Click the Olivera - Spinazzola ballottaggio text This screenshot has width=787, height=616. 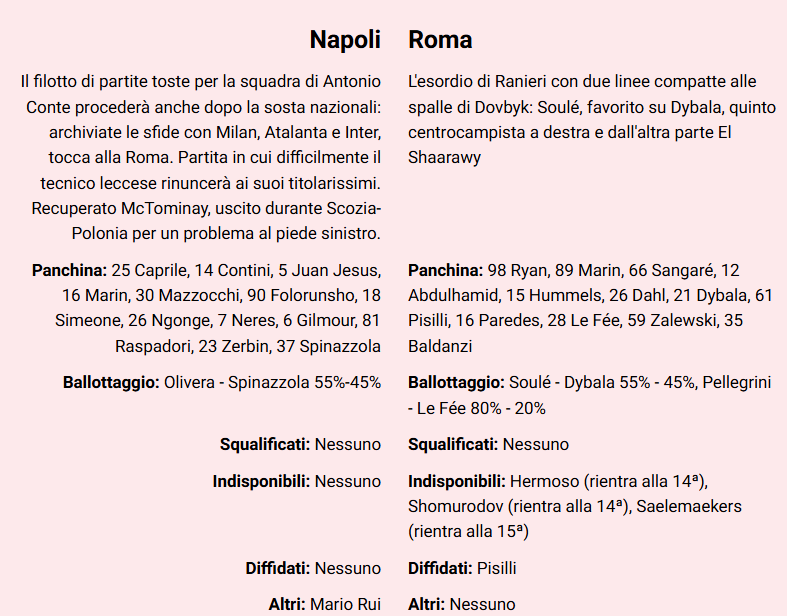(272, 382)
